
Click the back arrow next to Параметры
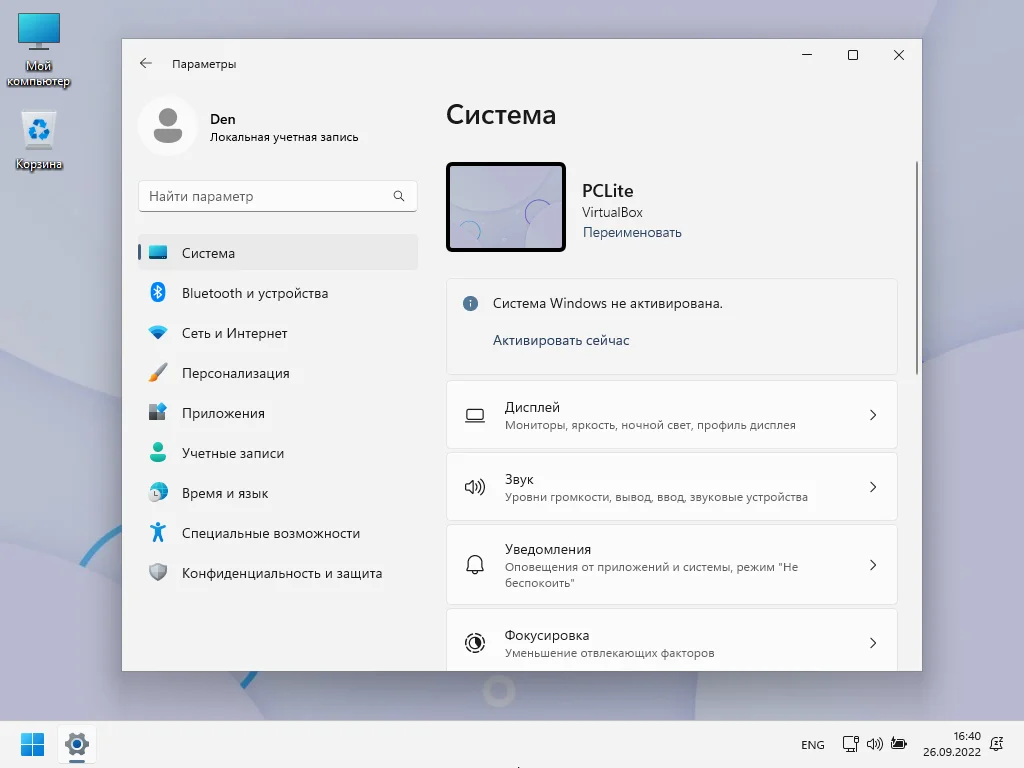point(146,63)
